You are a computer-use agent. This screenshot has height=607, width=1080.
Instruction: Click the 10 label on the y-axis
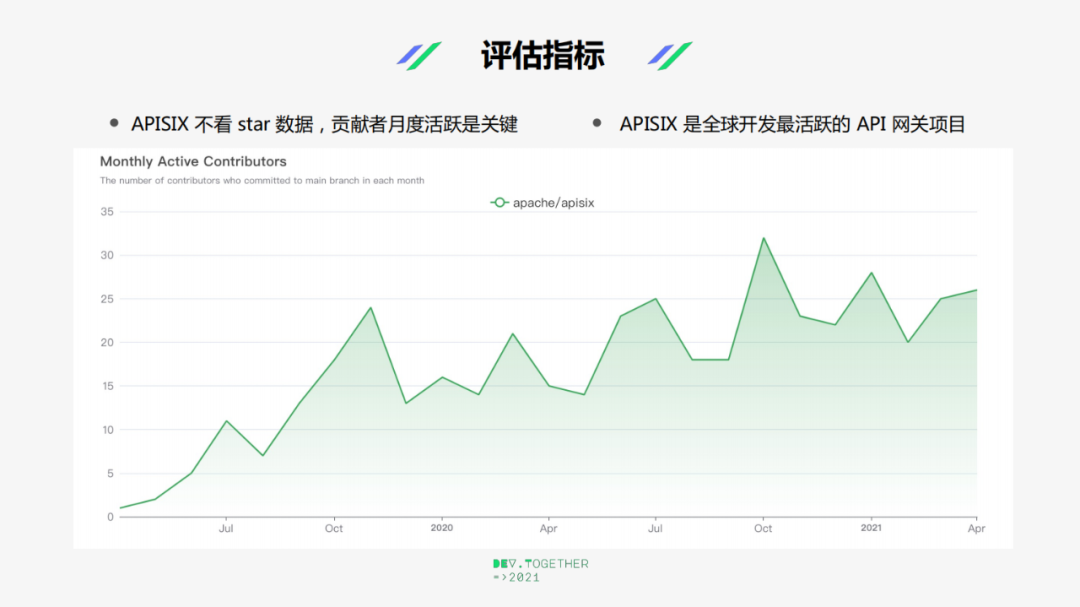(107, 430)
